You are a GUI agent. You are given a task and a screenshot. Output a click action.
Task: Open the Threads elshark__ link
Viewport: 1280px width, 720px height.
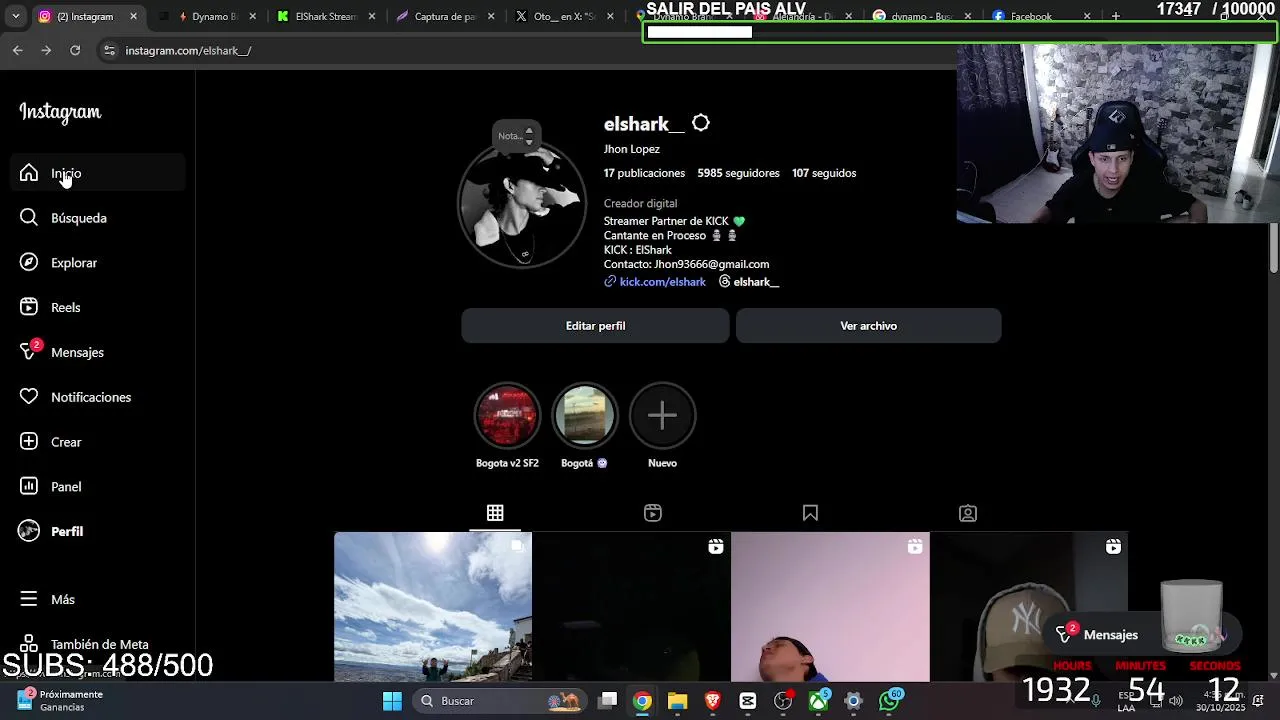pos(748,282)
